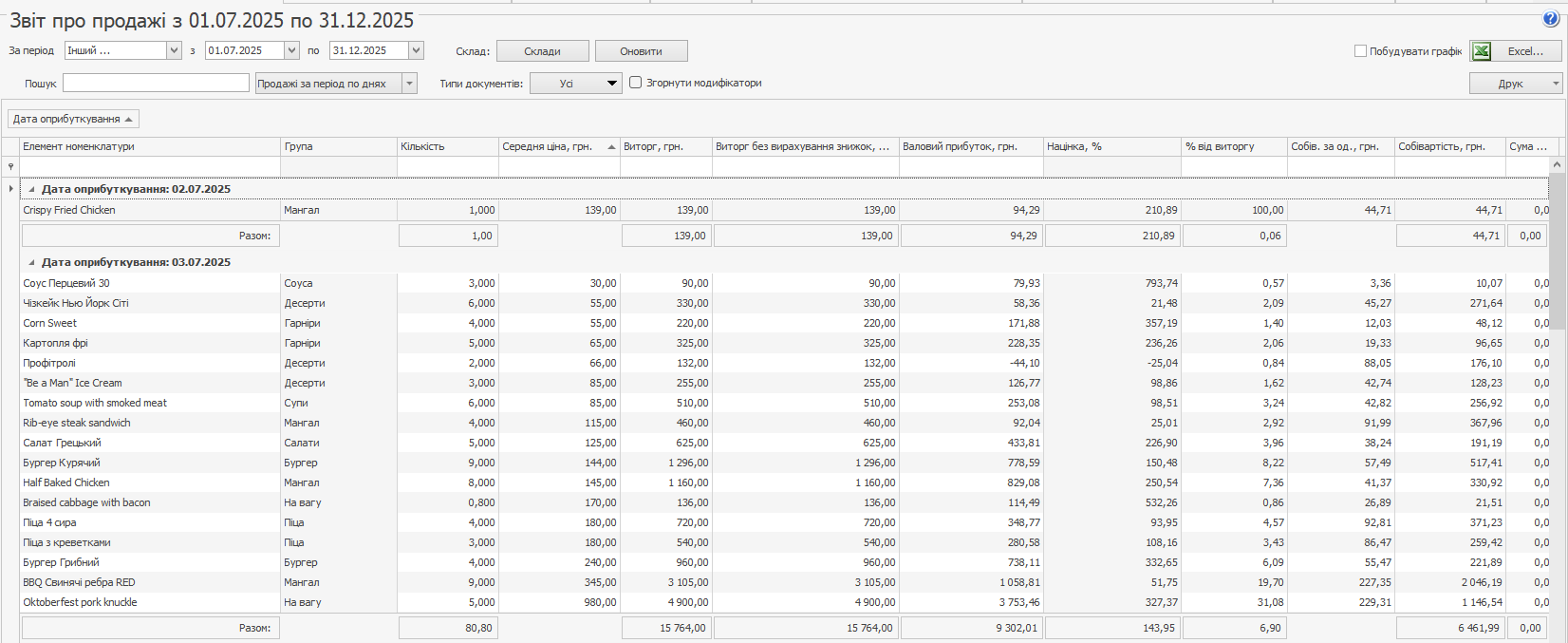
Task: Click into the 'Пошук' search field
Action: point(156,84)
